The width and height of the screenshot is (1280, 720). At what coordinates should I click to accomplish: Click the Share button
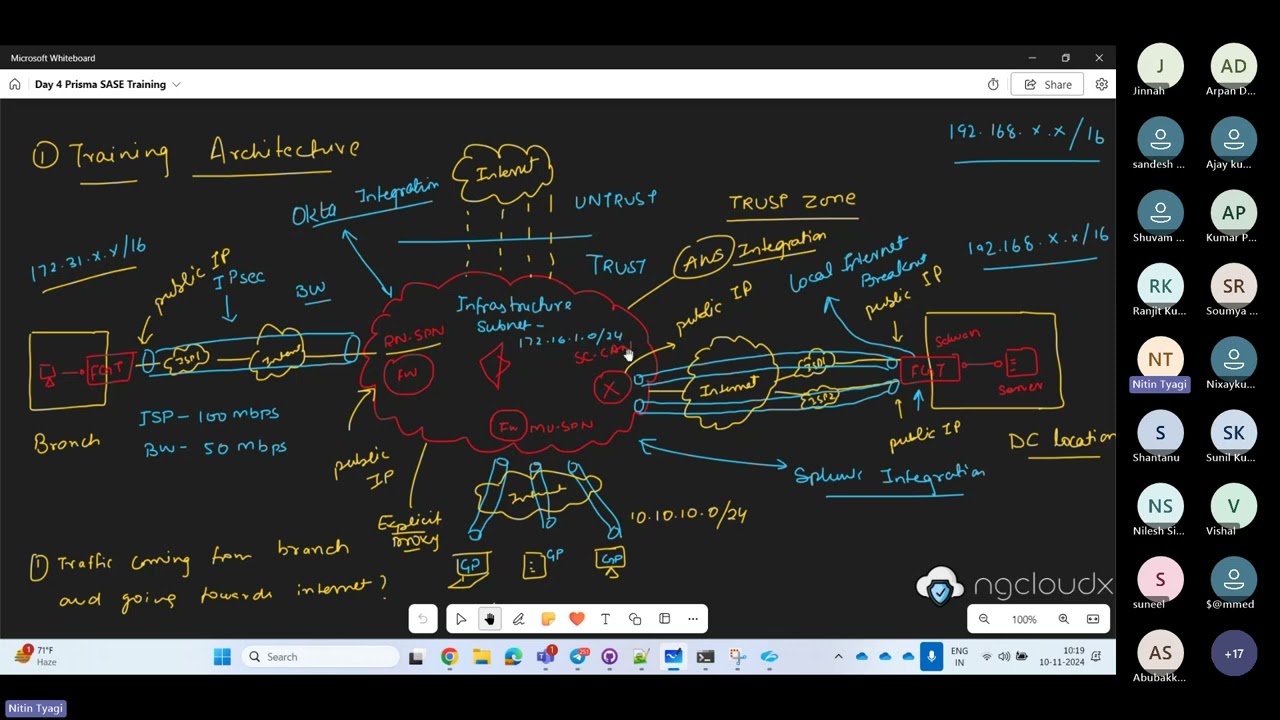[1047, 84]
